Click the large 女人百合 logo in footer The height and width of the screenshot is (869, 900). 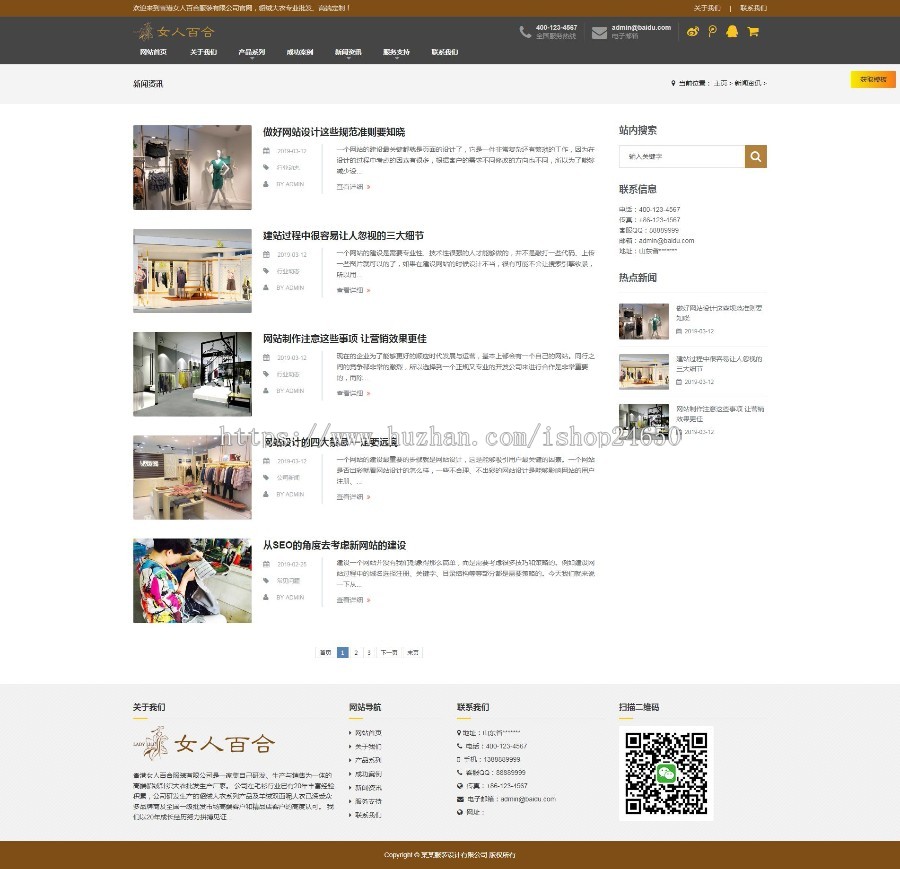(x=204, y=743)
